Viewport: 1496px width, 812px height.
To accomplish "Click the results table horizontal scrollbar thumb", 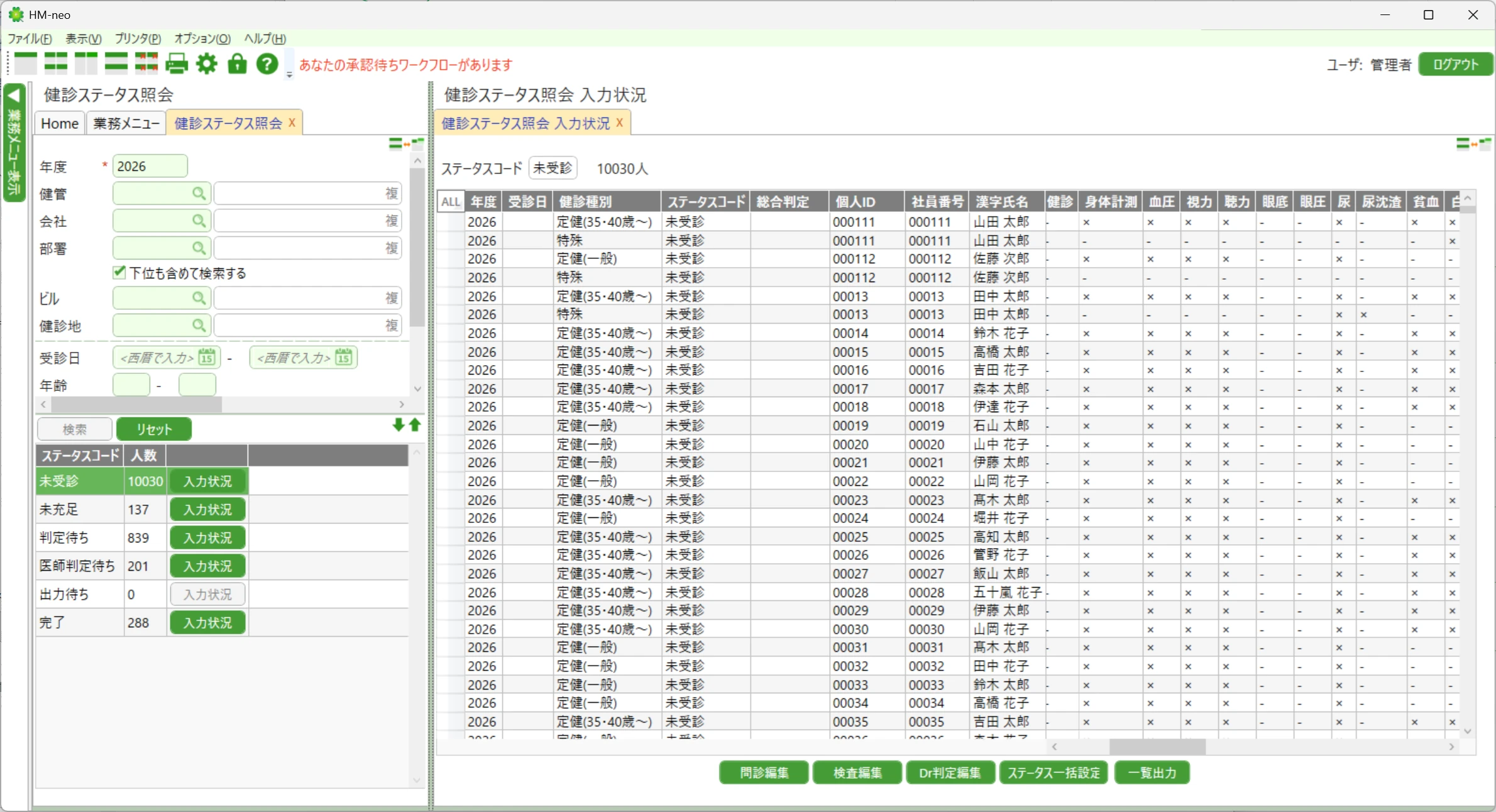I will coord(1157,747).
